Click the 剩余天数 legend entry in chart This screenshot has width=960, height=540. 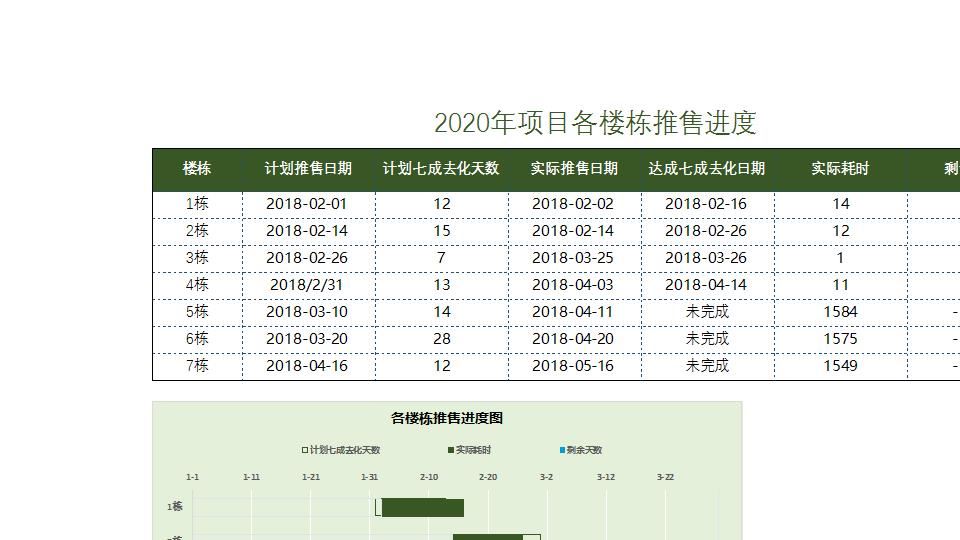point(580,450)
